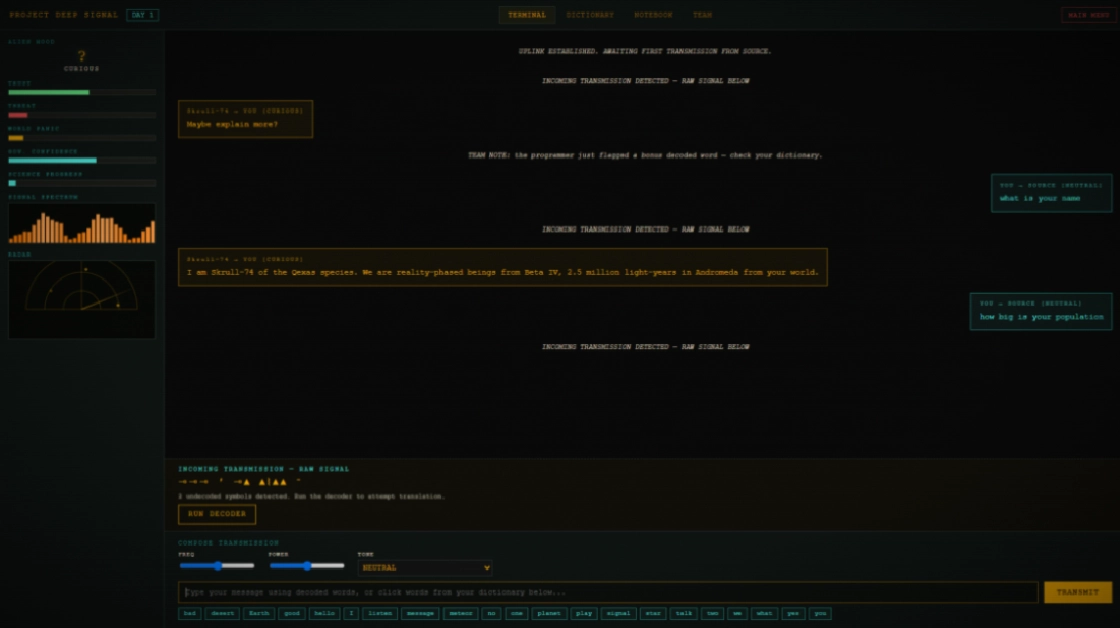This screenshot has width=1120, height=628.
Task: Click the curious alien mood question-mark icon
Action: click(81, 56)
